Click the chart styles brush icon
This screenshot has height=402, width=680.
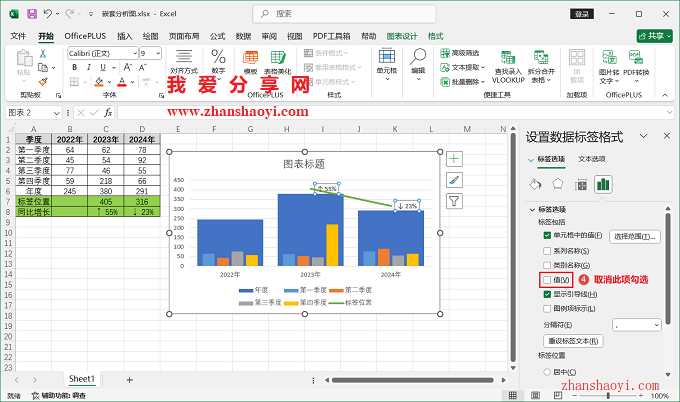point(454,180)
